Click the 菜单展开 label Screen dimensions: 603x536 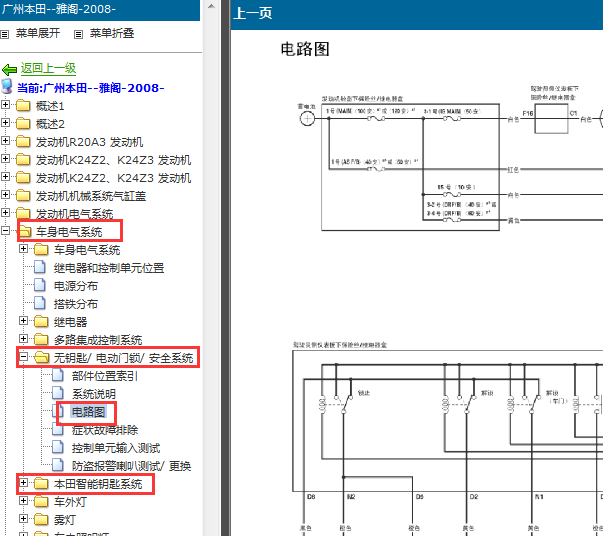tap(38, 33)
